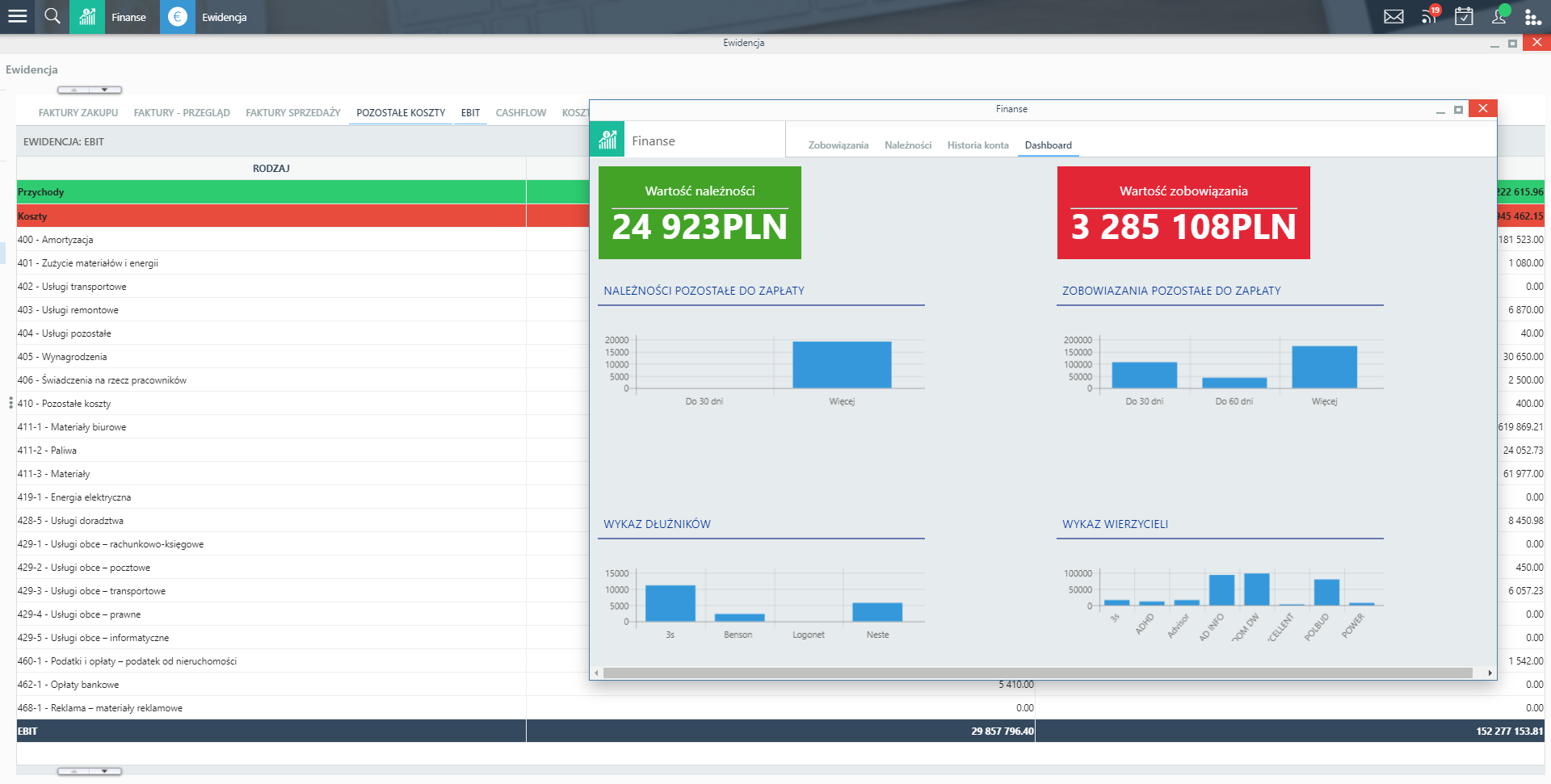Switch to Finanse in the top bar
The image size is (1551, 784).
click(x=128, y=17)
